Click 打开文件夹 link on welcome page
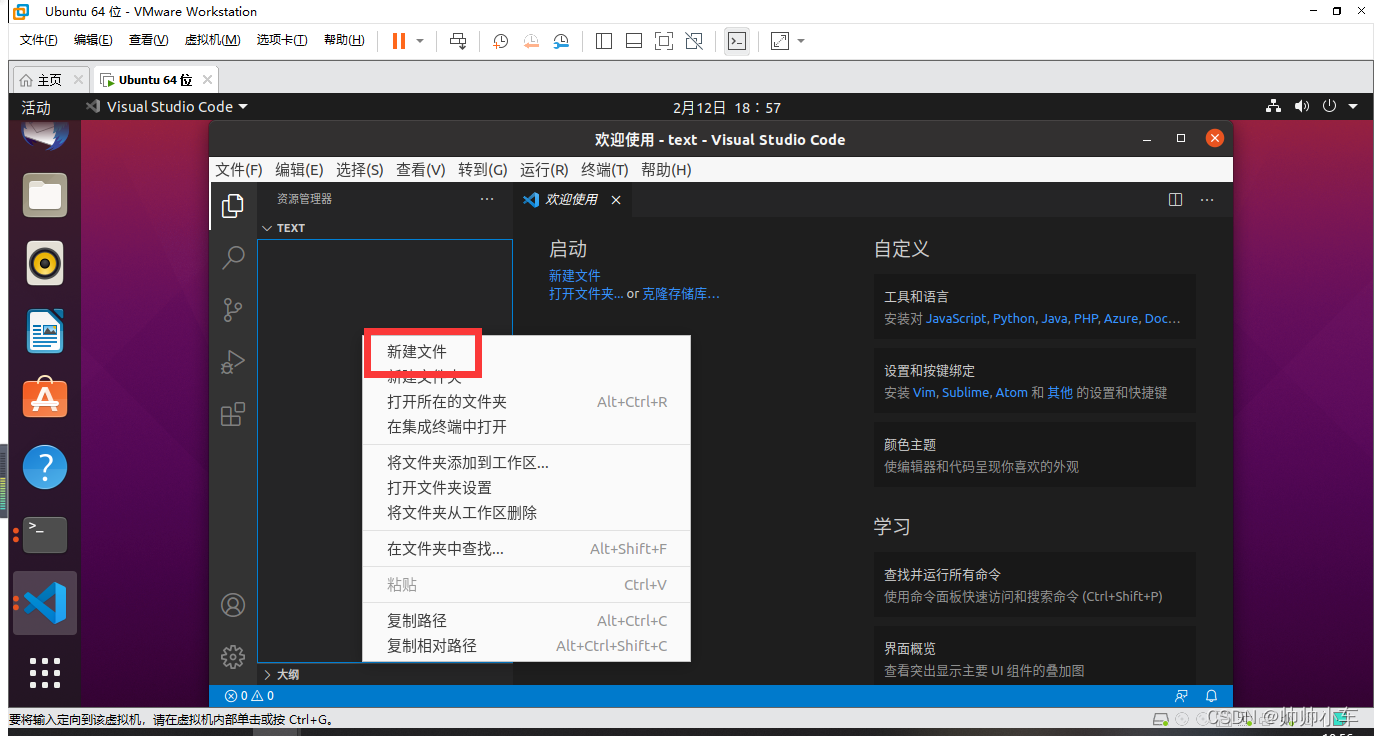1374x736 pixels. coord(586,294)
